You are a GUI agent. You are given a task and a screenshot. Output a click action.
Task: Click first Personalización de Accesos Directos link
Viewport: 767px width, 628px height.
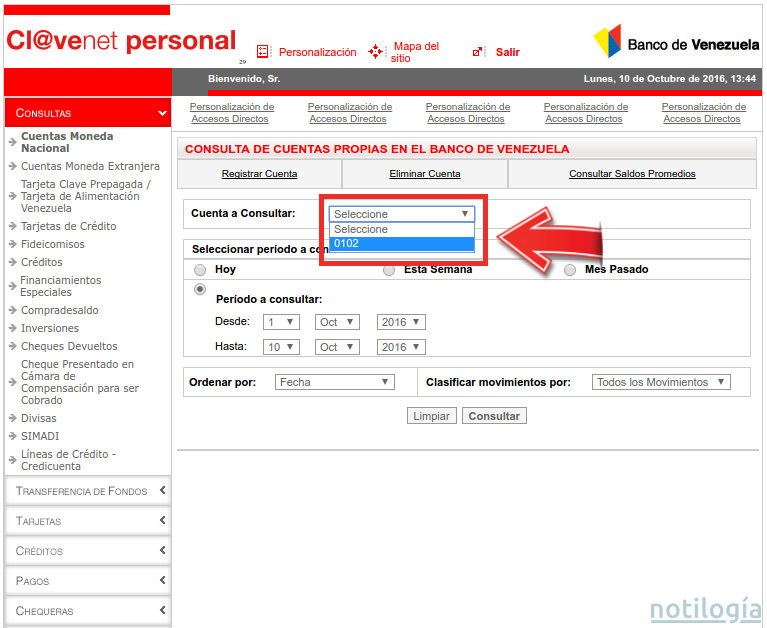pyautogui.click(x=232, y=112)
